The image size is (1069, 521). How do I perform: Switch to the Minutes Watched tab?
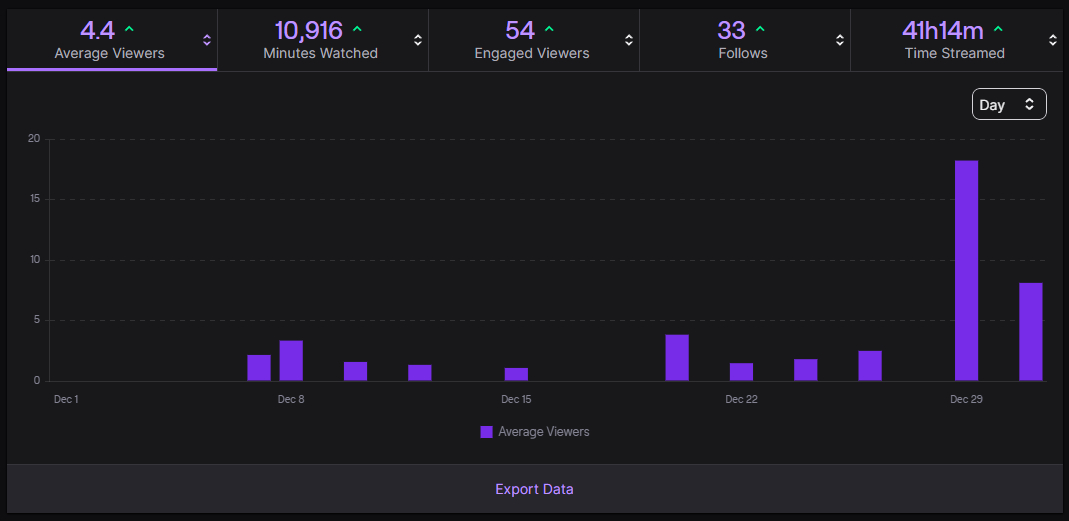pos(320,40)
